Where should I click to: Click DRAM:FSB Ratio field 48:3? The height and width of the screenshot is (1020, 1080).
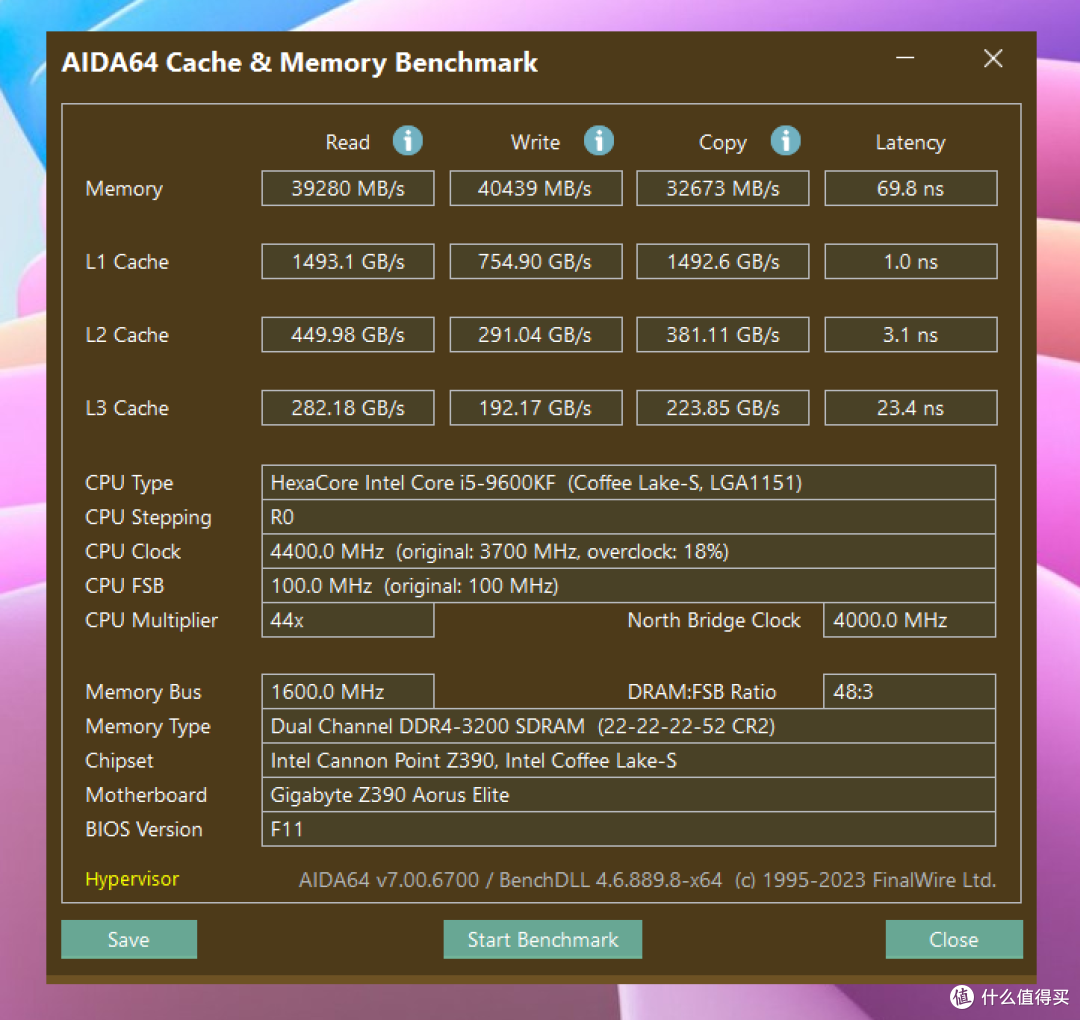click(x=909, y=691)
